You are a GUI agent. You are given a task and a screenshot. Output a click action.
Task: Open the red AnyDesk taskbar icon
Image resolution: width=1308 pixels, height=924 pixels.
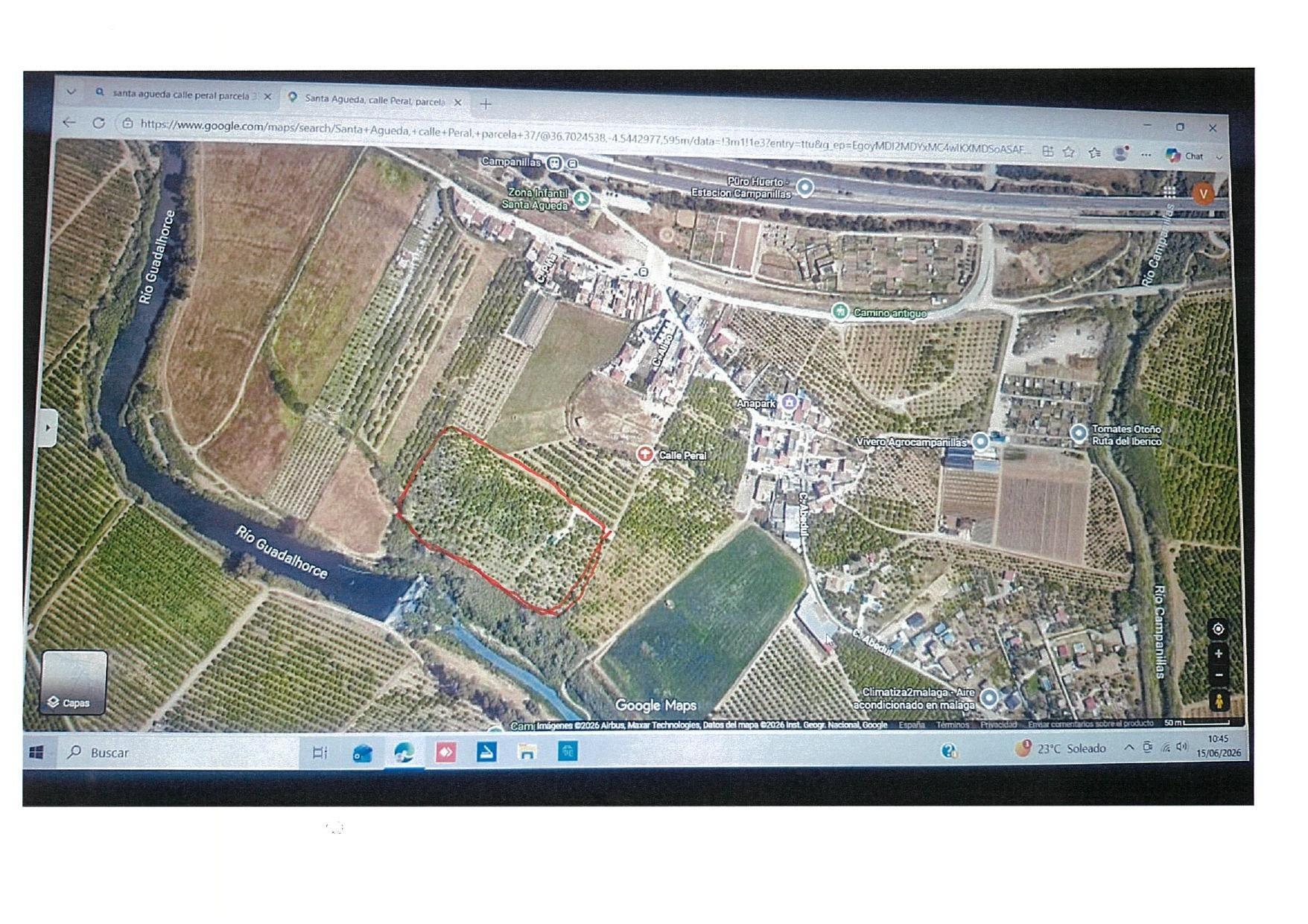pyautogui.click(x=445, y=752)
